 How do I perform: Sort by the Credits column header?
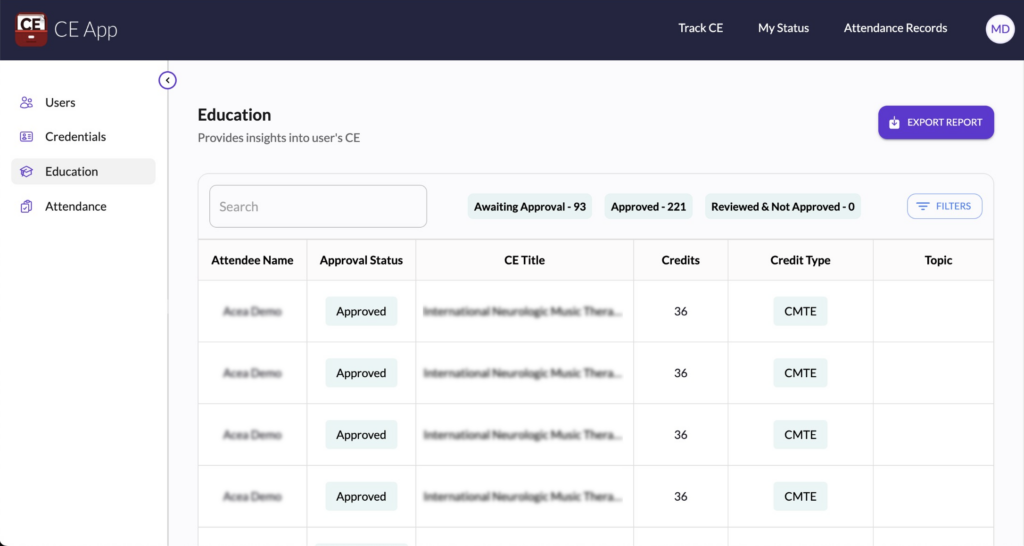click(x=680, y=260)
